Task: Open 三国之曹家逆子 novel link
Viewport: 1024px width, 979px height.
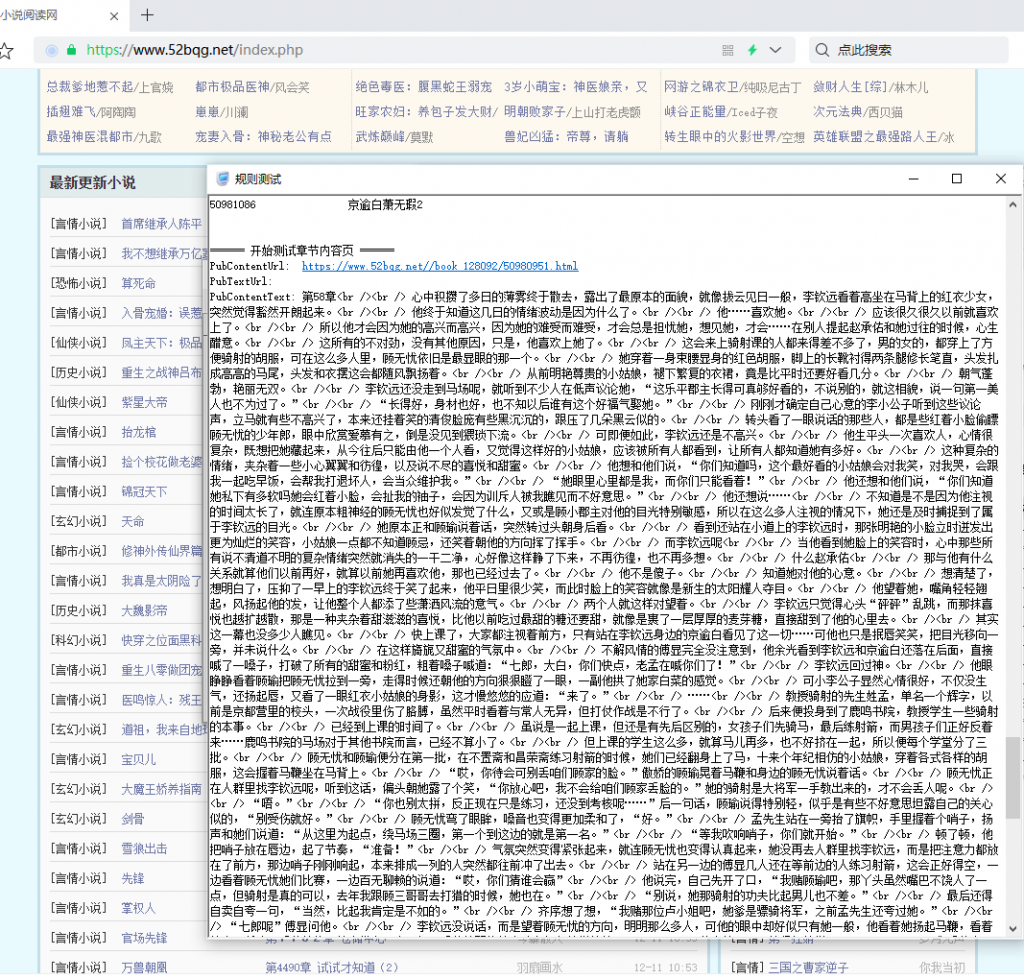Action: point(808,967)
